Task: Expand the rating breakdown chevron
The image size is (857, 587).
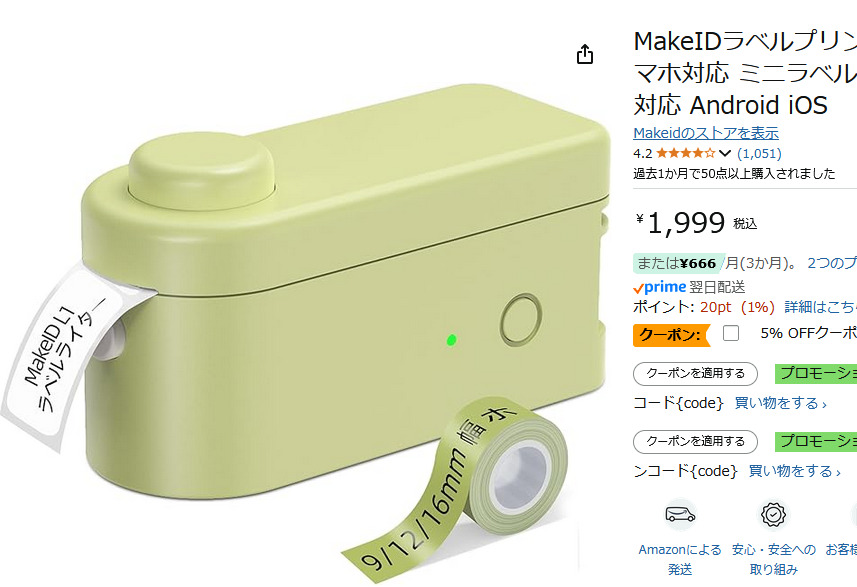Action: pyautogui.click(x=725, y=154)
